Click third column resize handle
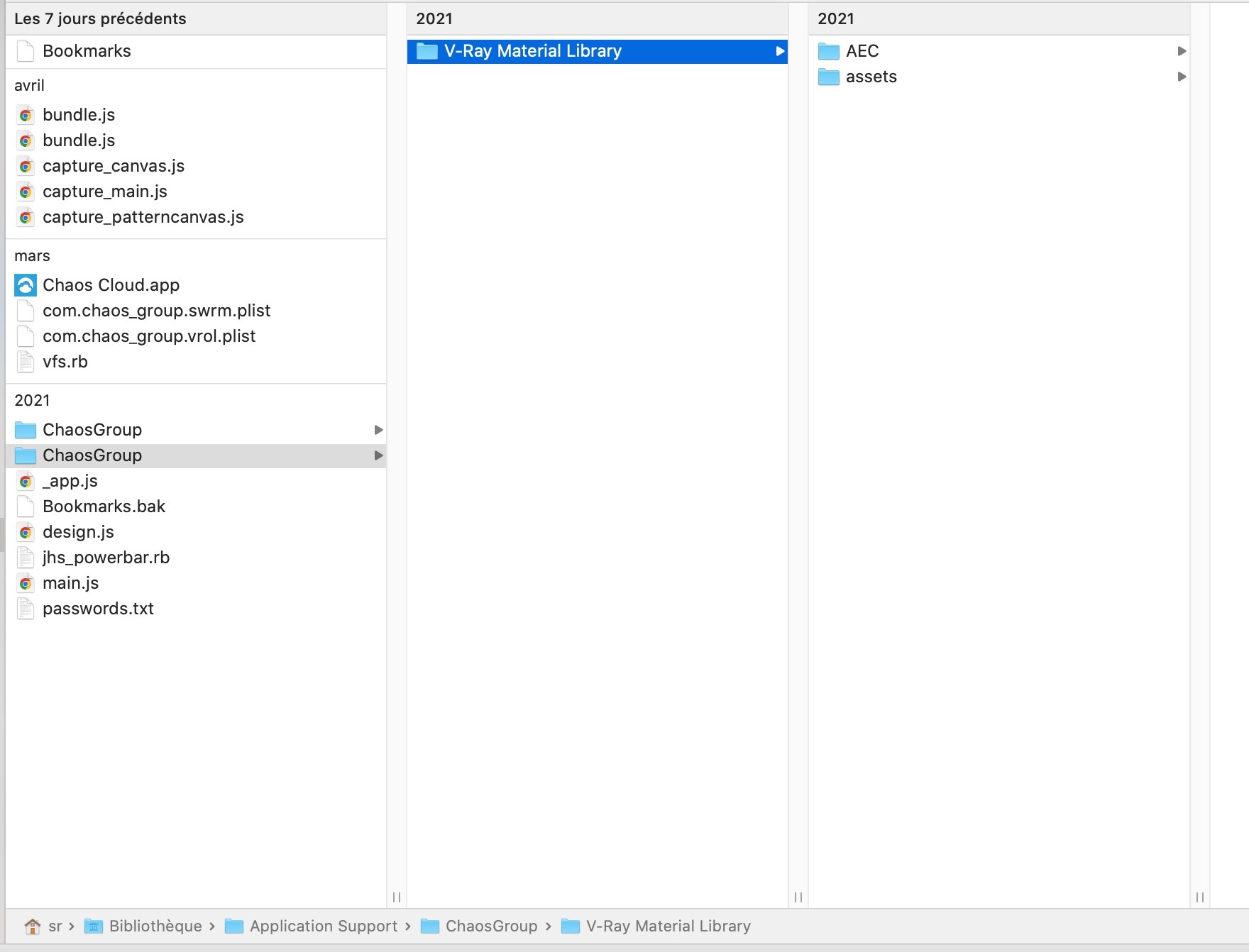Screen dimensions: 1249x952 point(1200,897)
